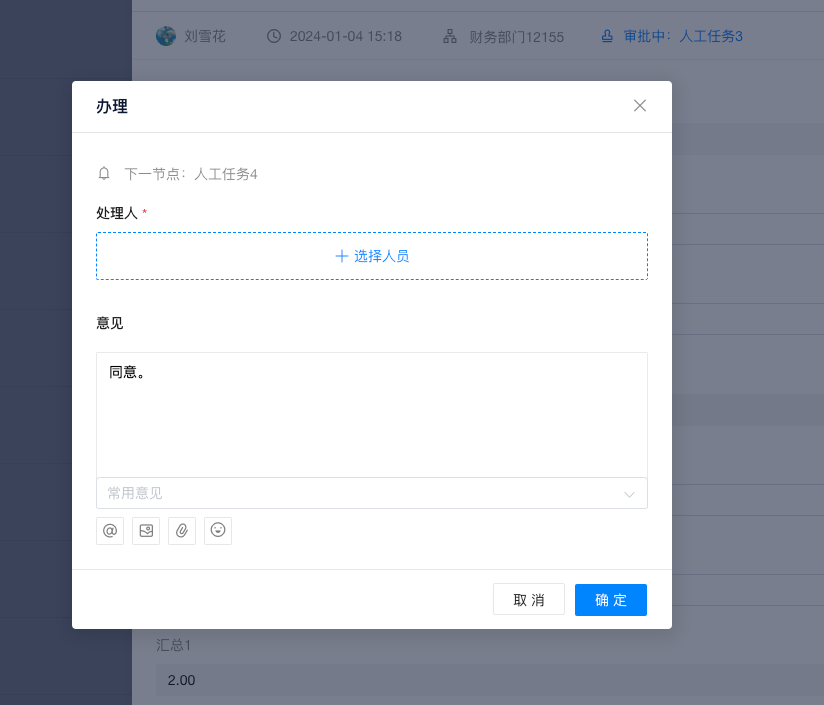Viewport: 824px width, 705px height.
Task: Click the org chart icon before 财务部门12155
Action: pos(451,37)
